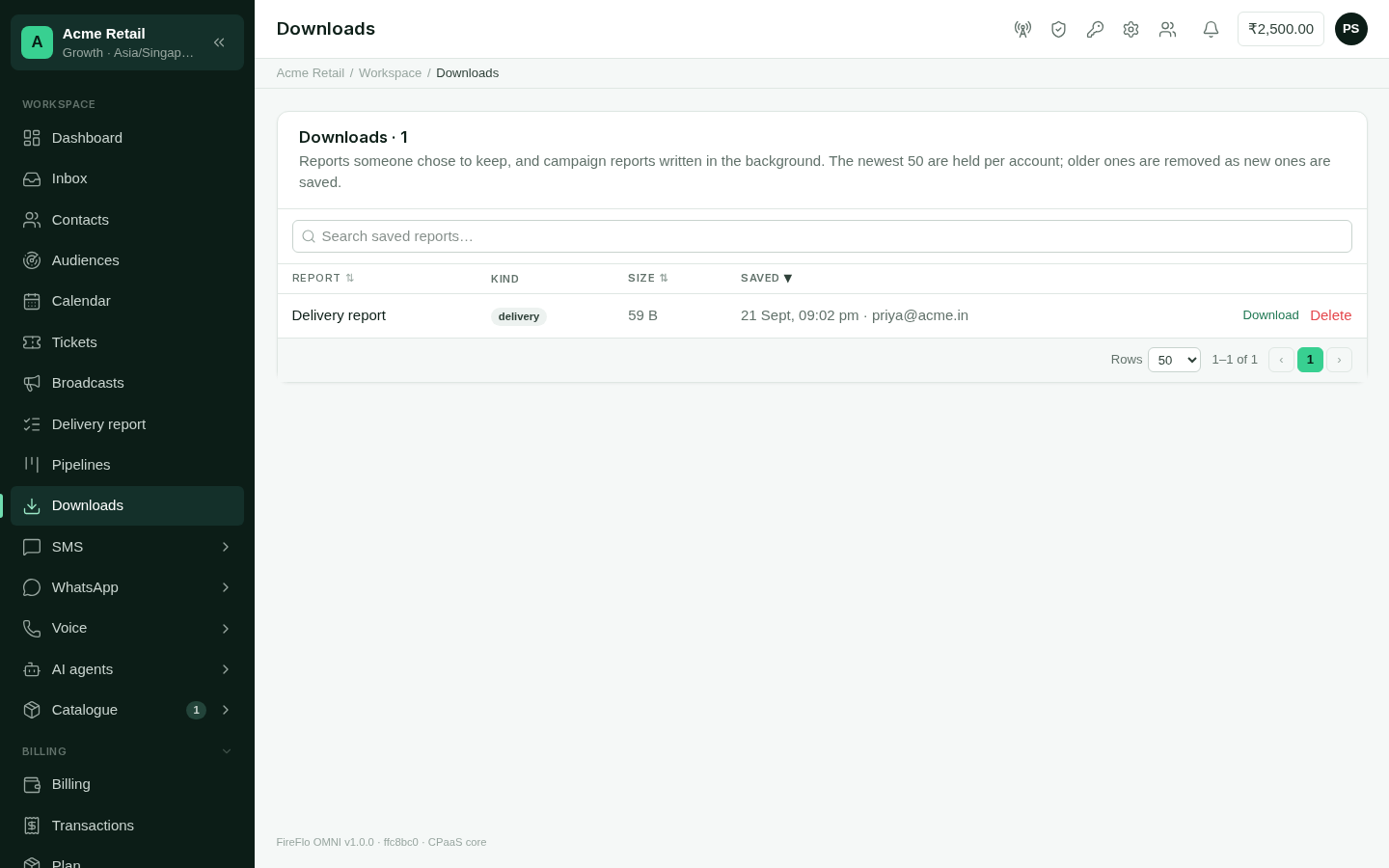The width and height of the screenshot is (1389, 868).
Task: Expand the WhatsApp submenu
Action: [x=127, y=587]
